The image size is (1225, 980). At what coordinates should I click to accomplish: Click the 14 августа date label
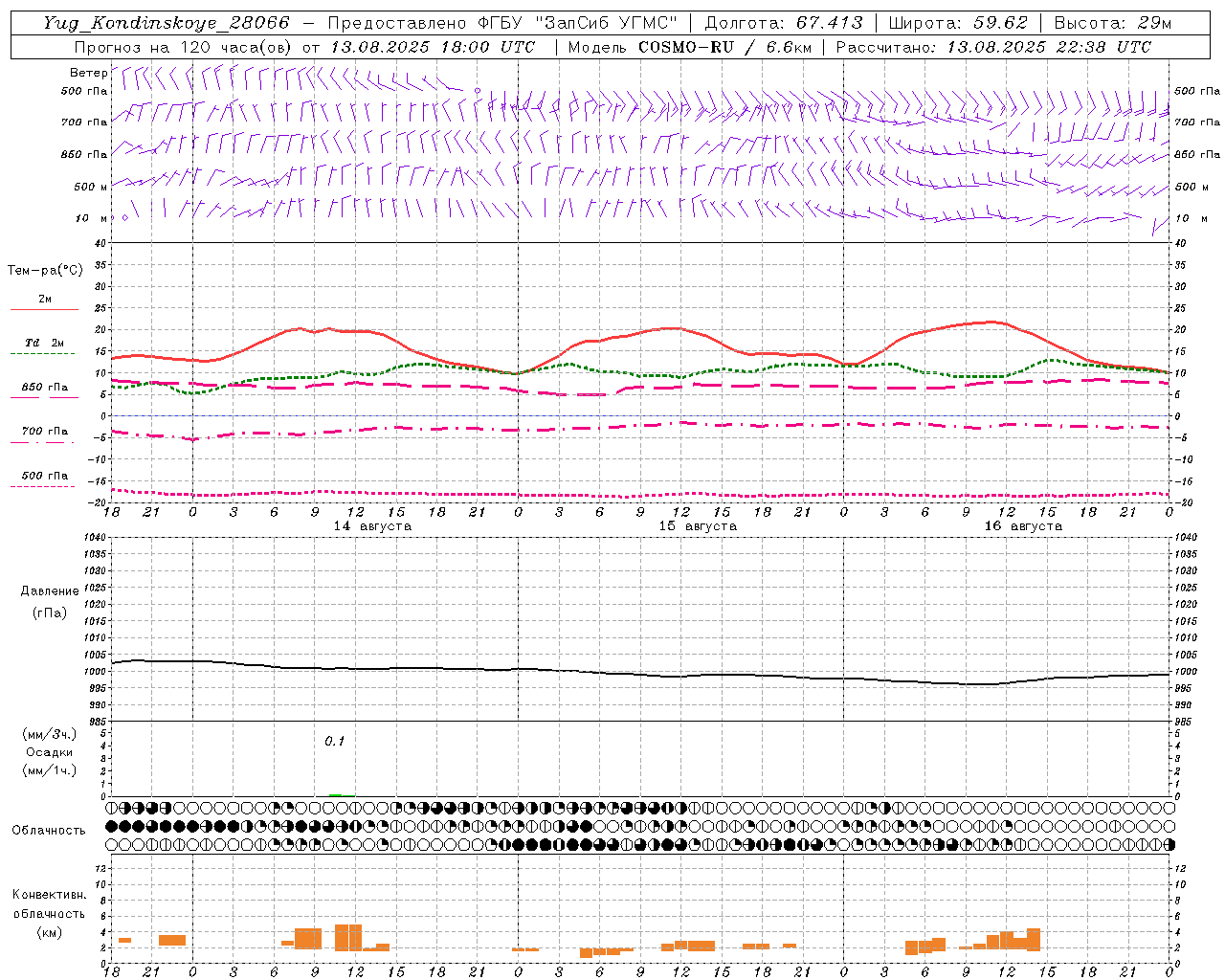click(x=372, y=526)
